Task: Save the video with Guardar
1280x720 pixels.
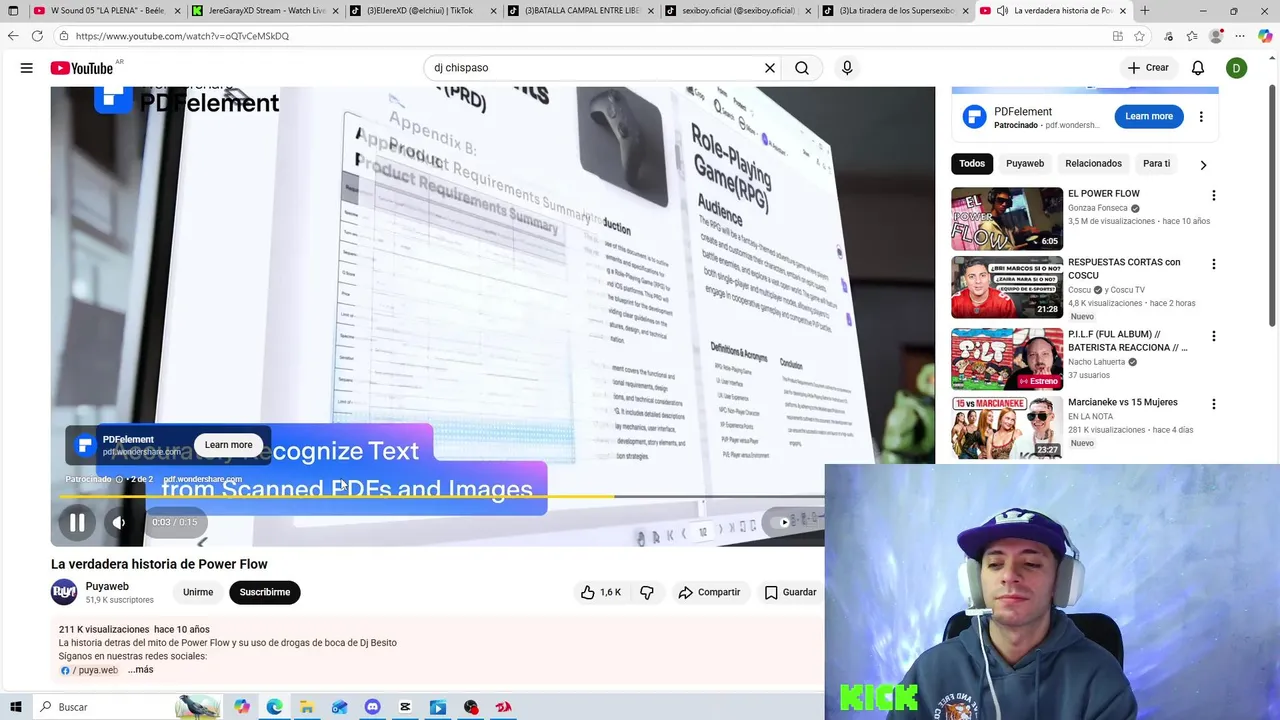Action: pyautogui.click(x=790, y=592)
